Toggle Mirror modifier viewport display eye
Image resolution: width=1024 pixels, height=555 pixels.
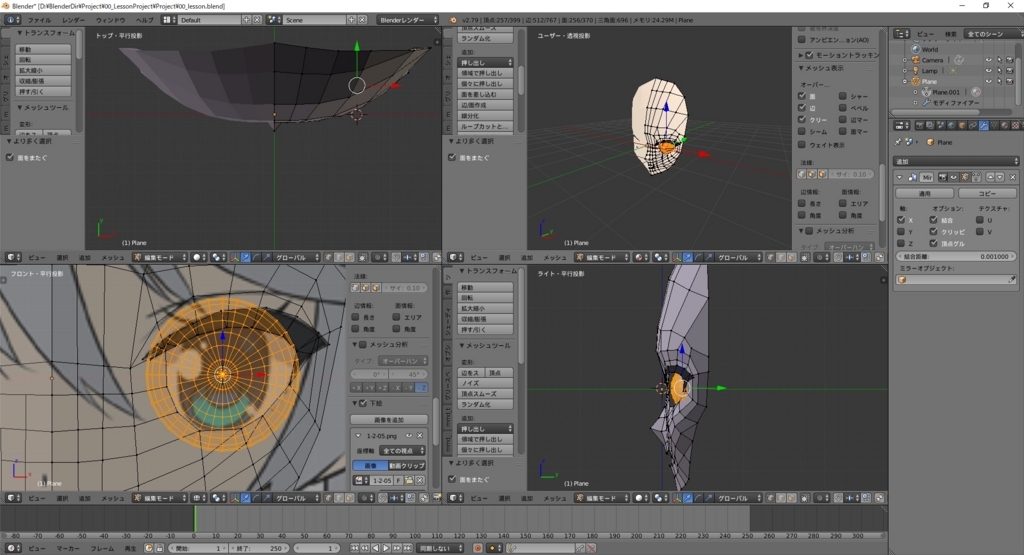(953, 177)
